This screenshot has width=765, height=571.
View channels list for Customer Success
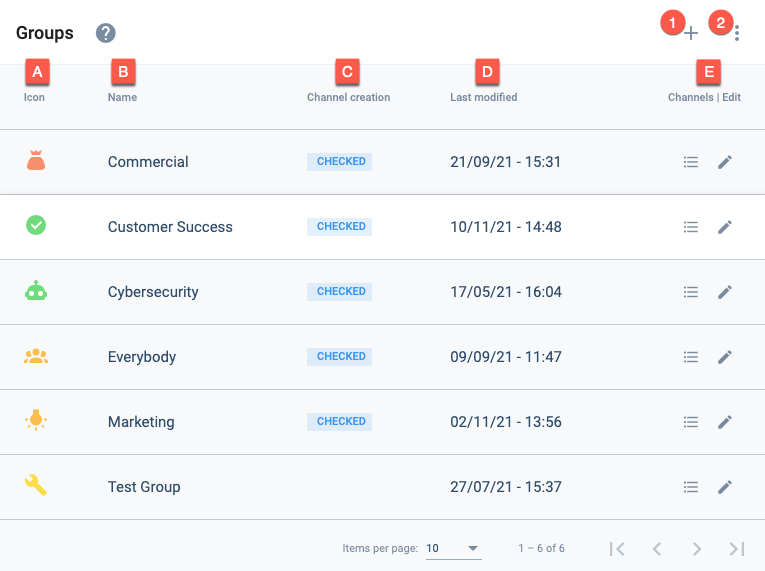690,227
